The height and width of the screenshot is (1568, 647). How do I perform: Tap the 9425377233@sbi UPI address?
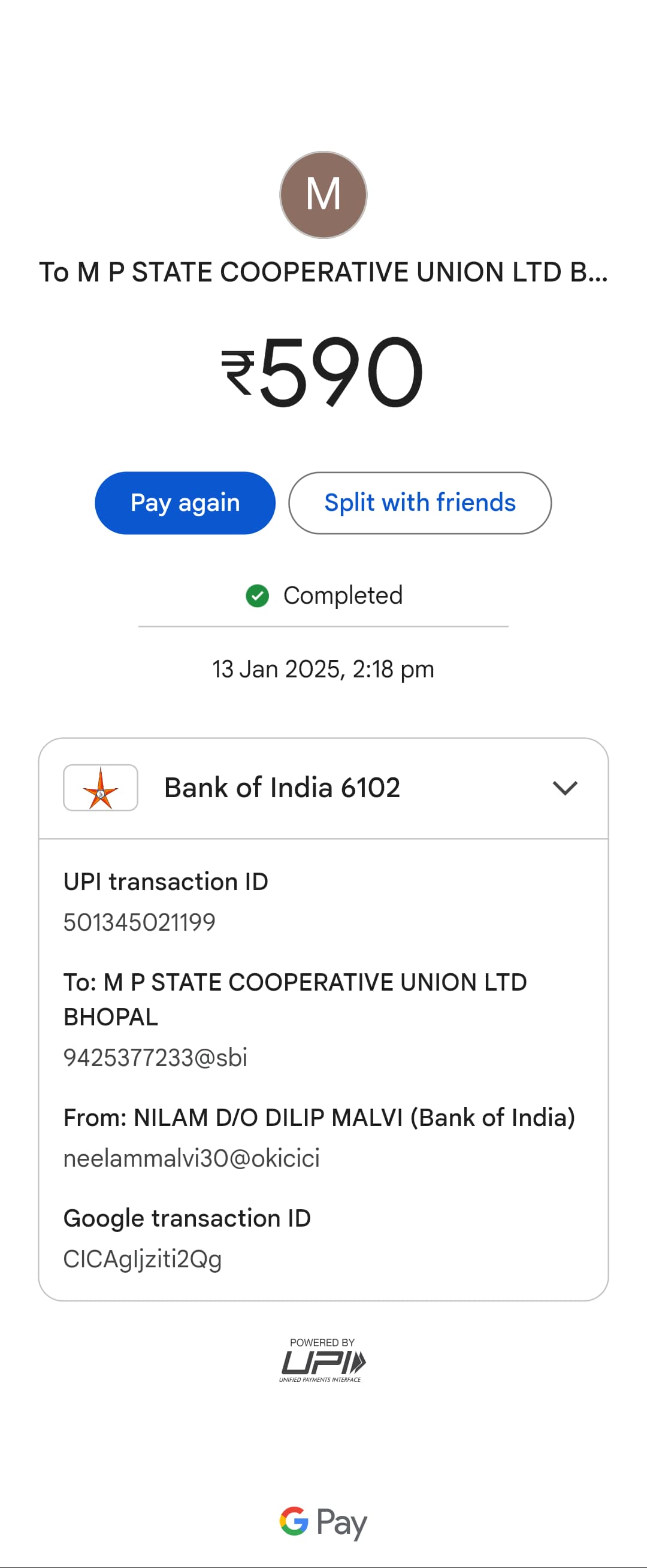[155, 1058]
